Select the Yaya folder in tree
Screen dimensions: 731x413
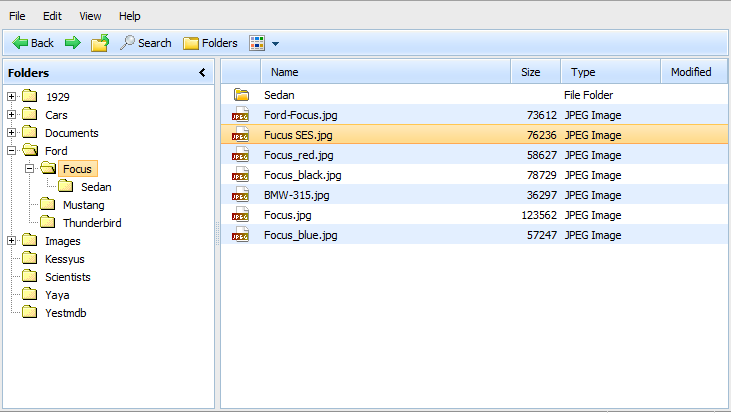(x=57, y=295)
